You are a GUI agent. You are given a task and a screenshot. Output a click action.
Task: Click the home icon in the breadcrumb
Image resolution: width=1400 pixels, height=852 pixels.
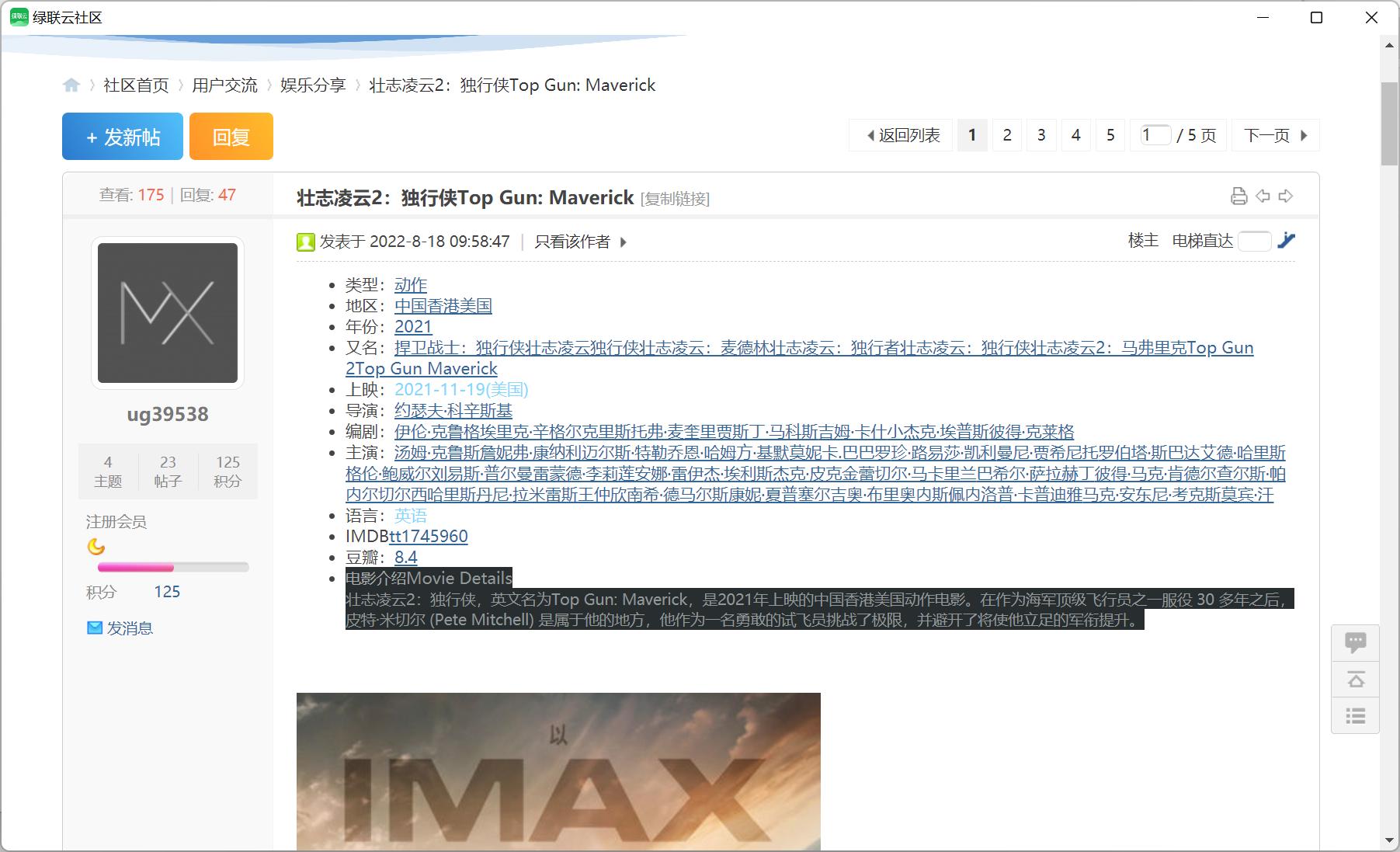[x=72, y=85]
